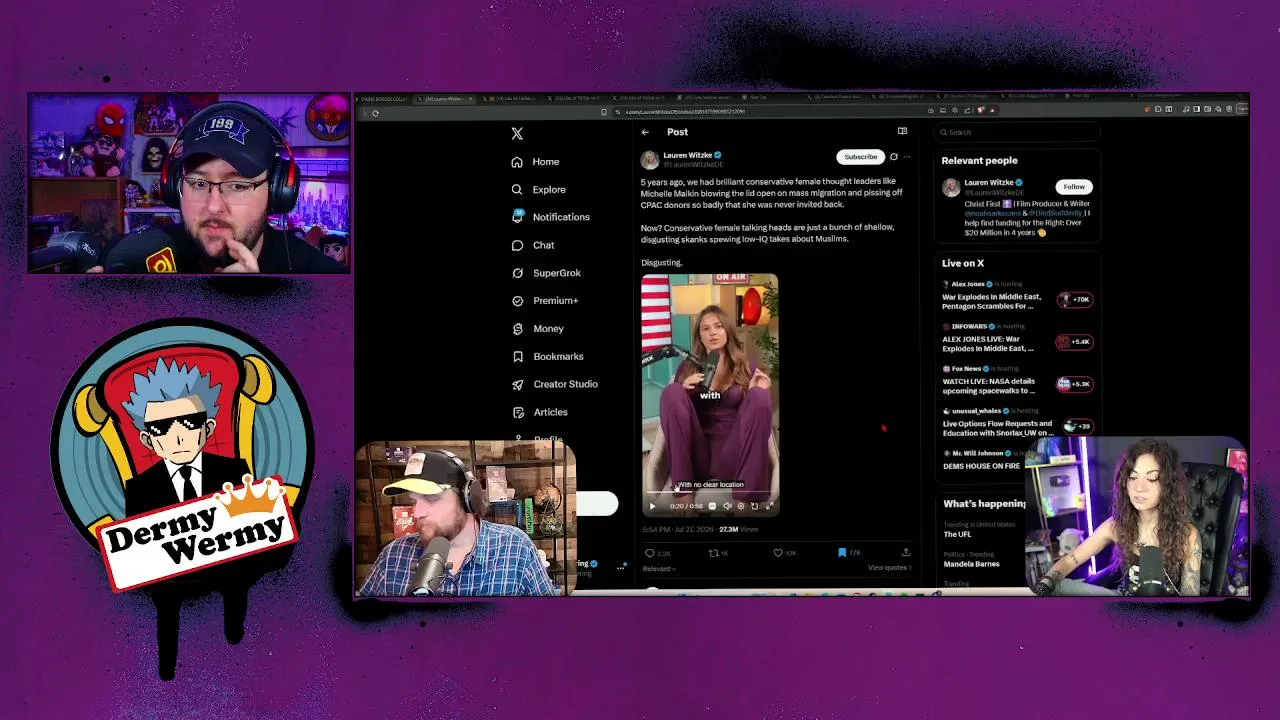The width and height of the screenshot is (1280, 720).
Task: Click the Articles icon in sidebar
Action: [x=517, y=412]
